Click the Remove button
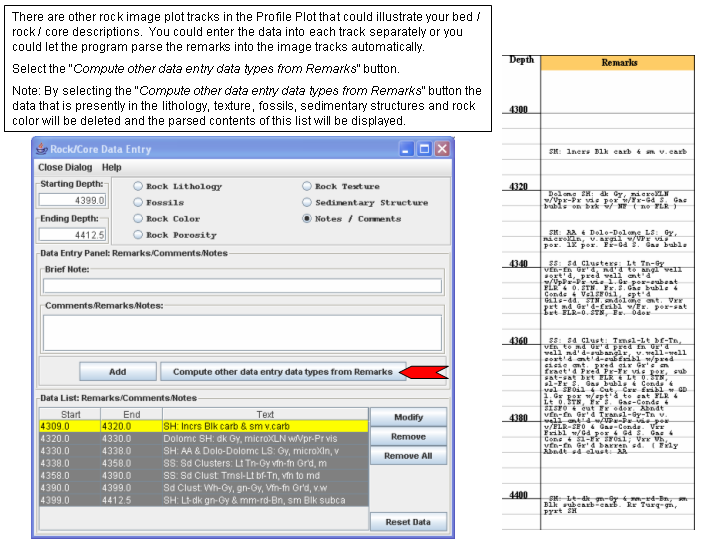Image resolution: width=703 pixels, height=541 pixels. 408,436
